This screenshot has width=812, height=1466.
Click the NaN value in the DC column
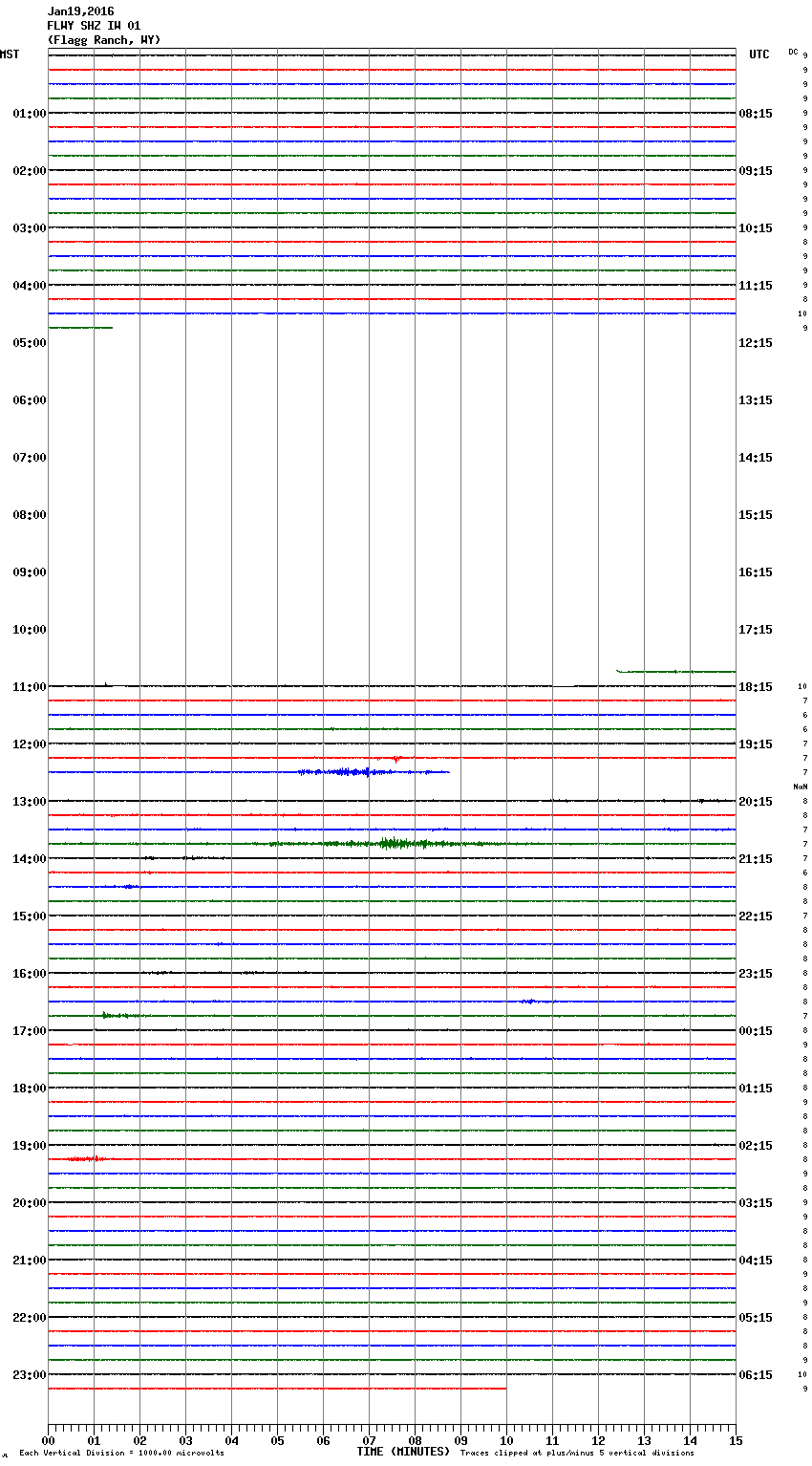(801, 787)
